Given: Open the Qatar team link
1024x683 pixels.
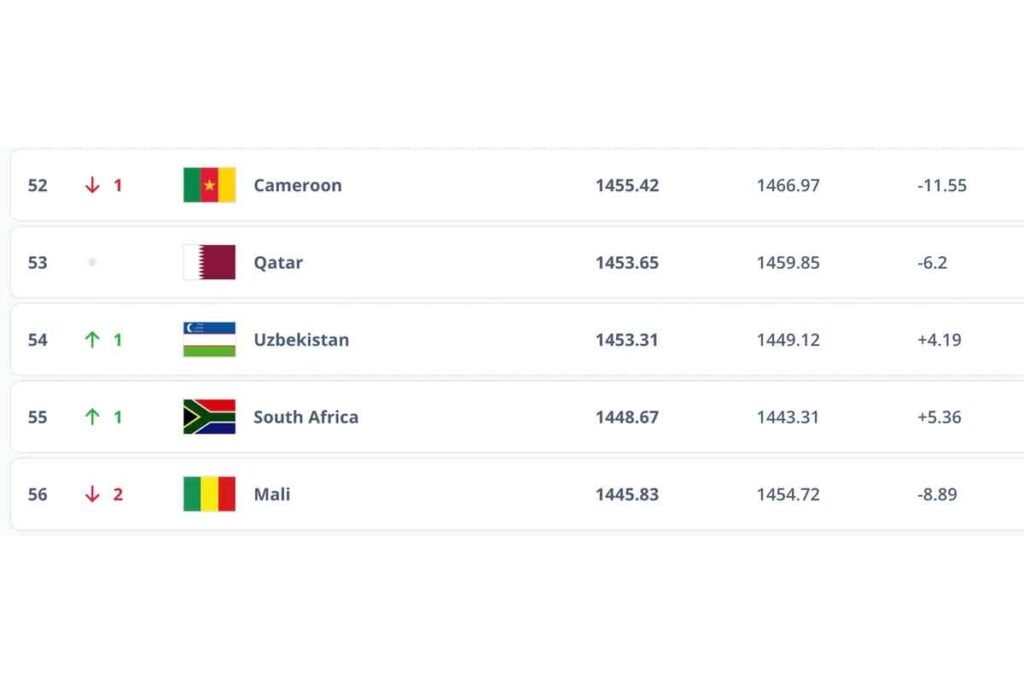Looking at the screenshot, I should 278,262.
